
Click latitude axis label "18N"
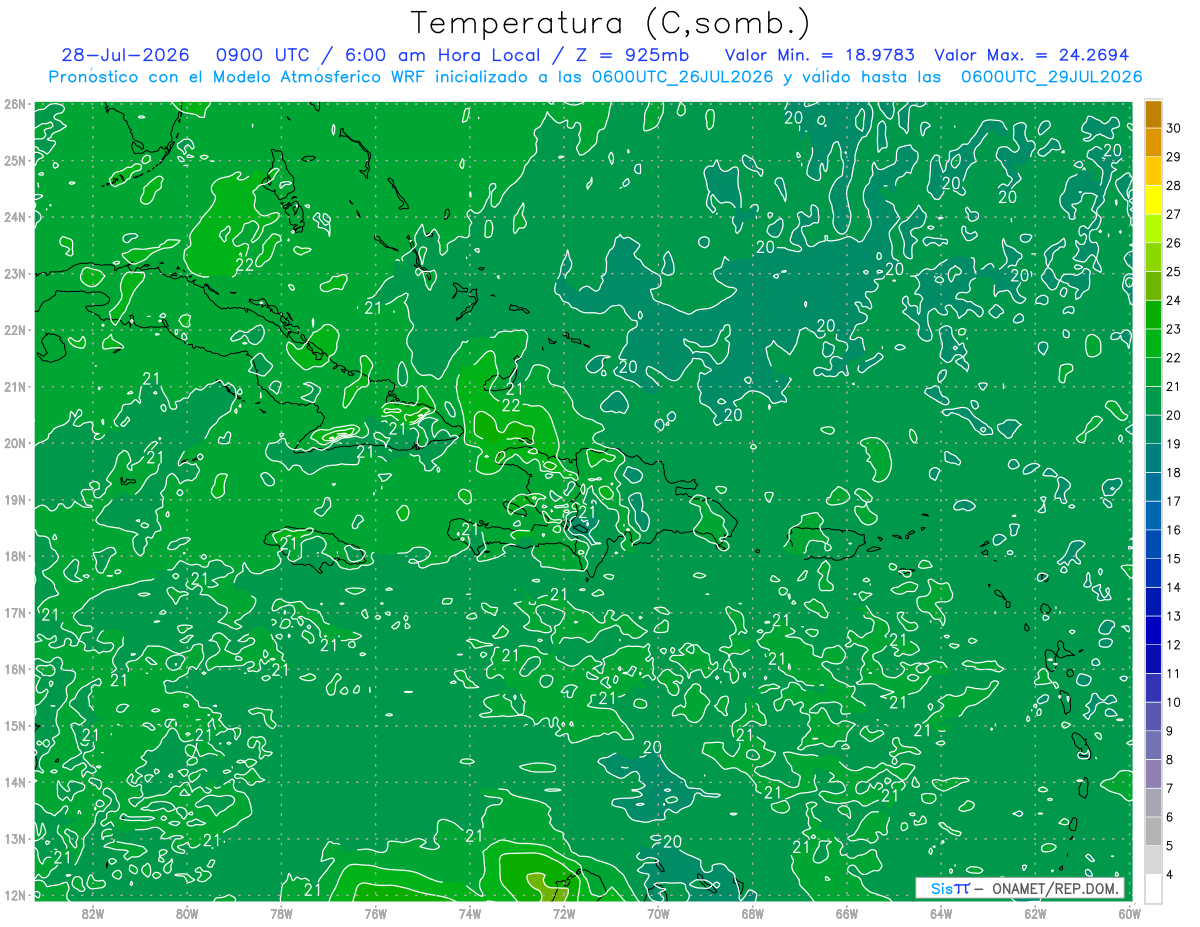pos(14,556)
